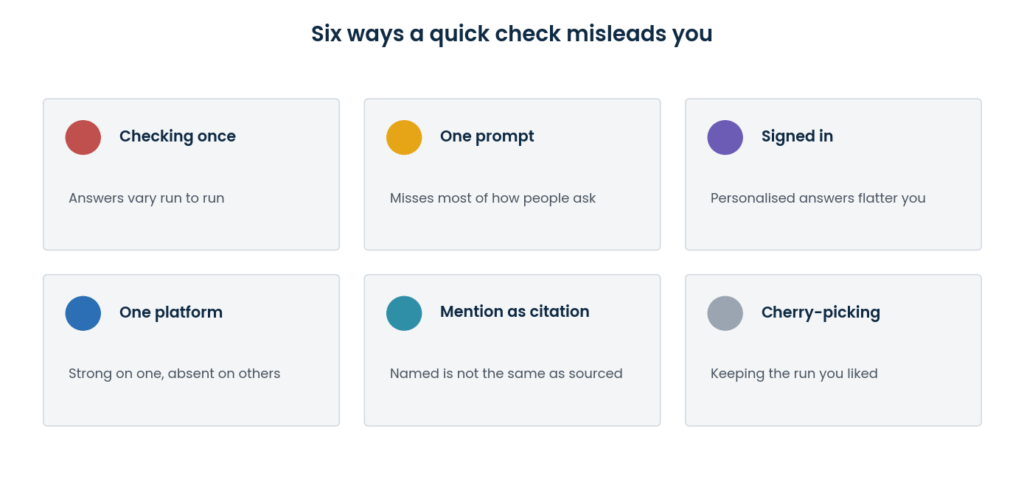Viewport: 1024px width, 479px height.
Task: Click empty area of the Cherry-picking card
Action: (914, 405)
